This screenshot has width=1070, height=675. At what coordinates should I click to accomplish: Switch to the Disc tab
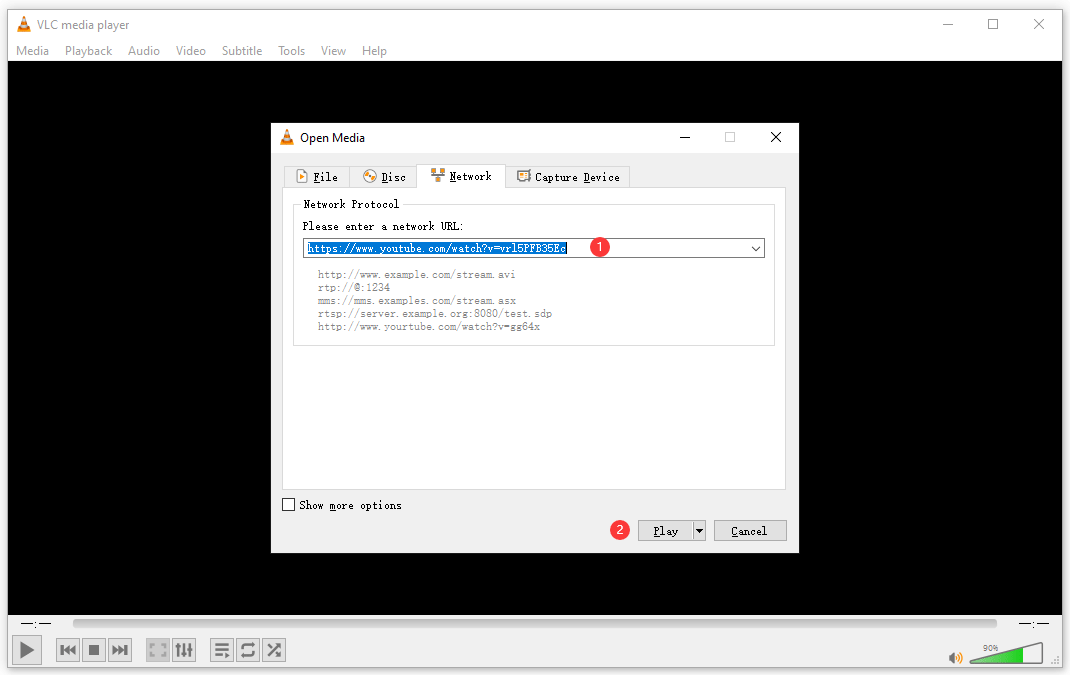tap(384, 177)
